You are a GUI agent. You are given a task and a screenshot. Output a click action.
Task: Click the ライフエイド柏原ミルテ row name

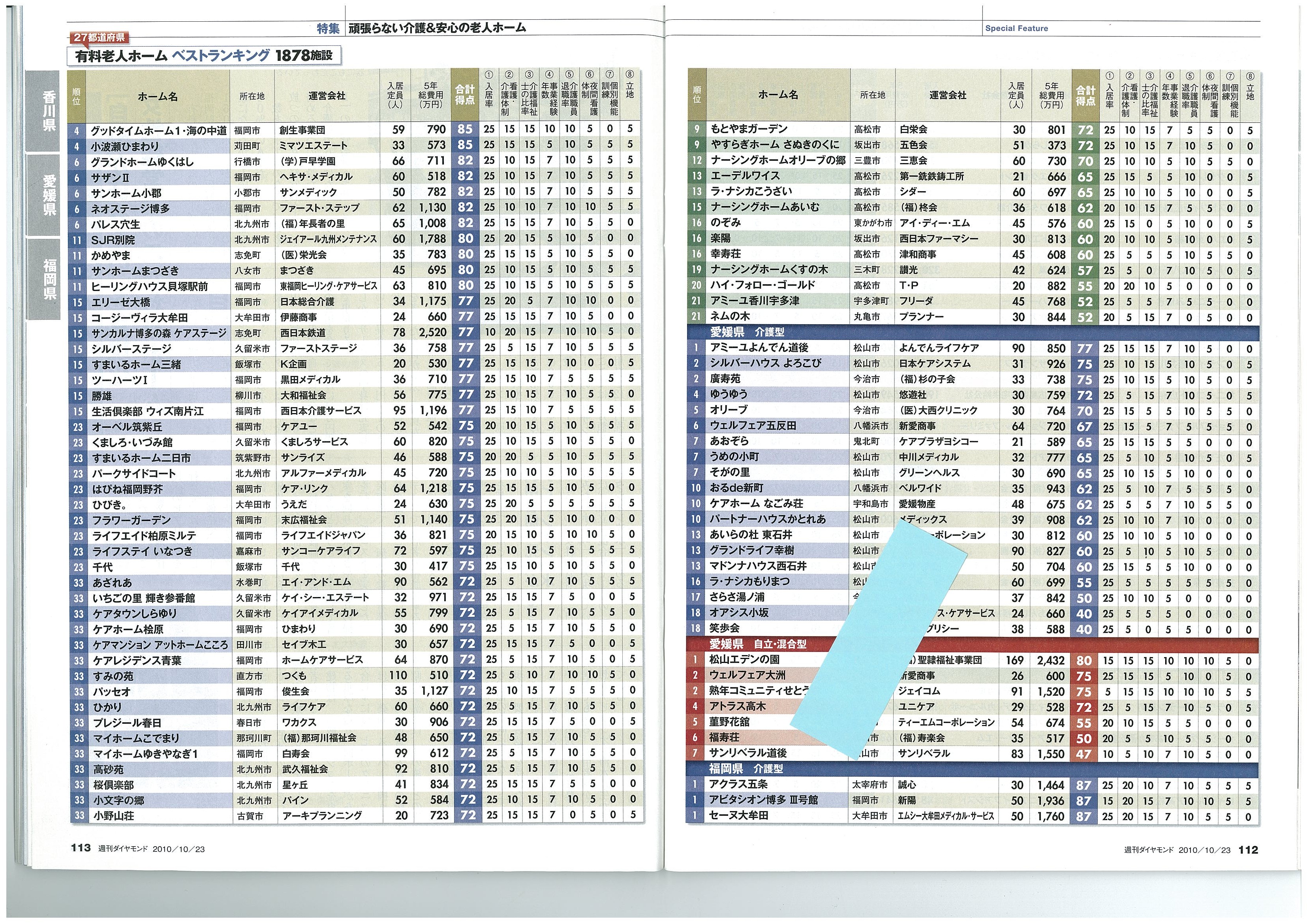[145, 536]
